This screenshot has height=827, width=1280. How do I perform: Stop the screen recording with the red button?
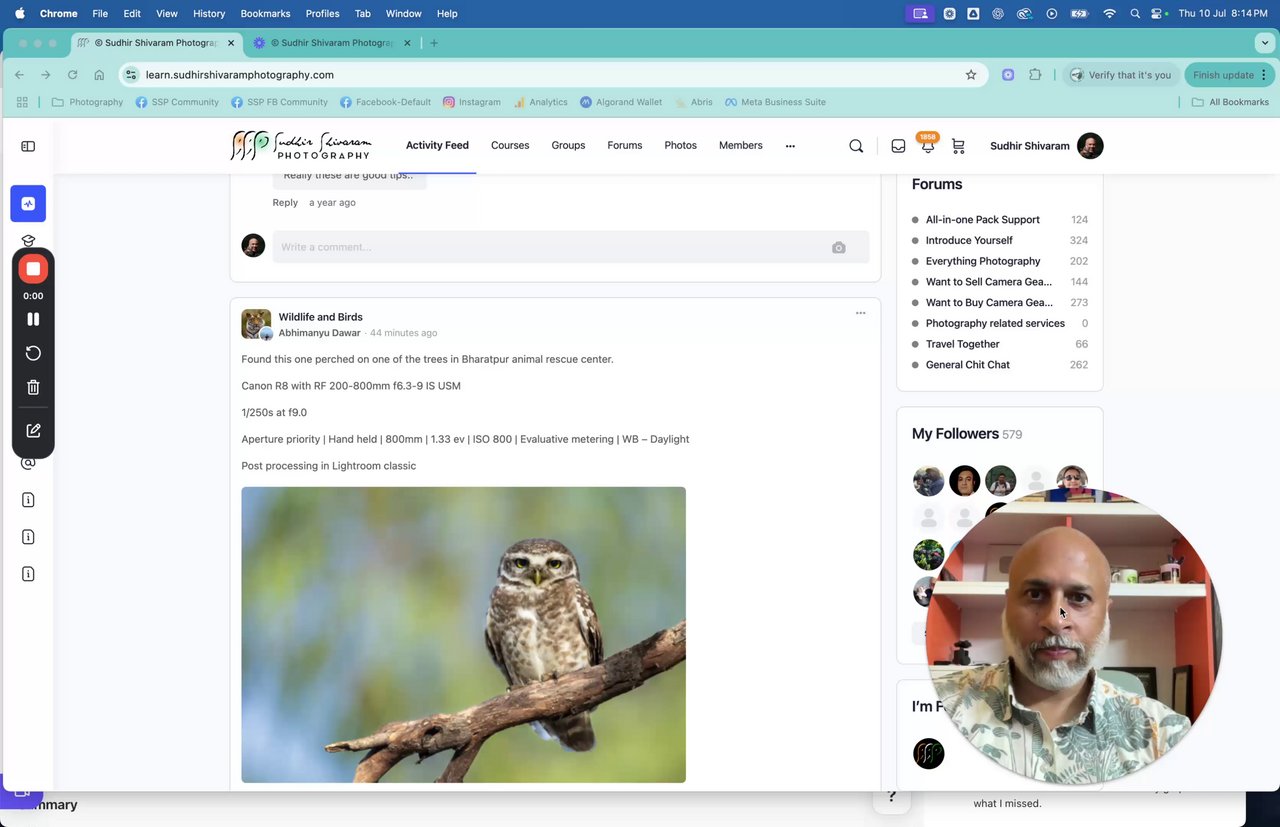[33, 269]
